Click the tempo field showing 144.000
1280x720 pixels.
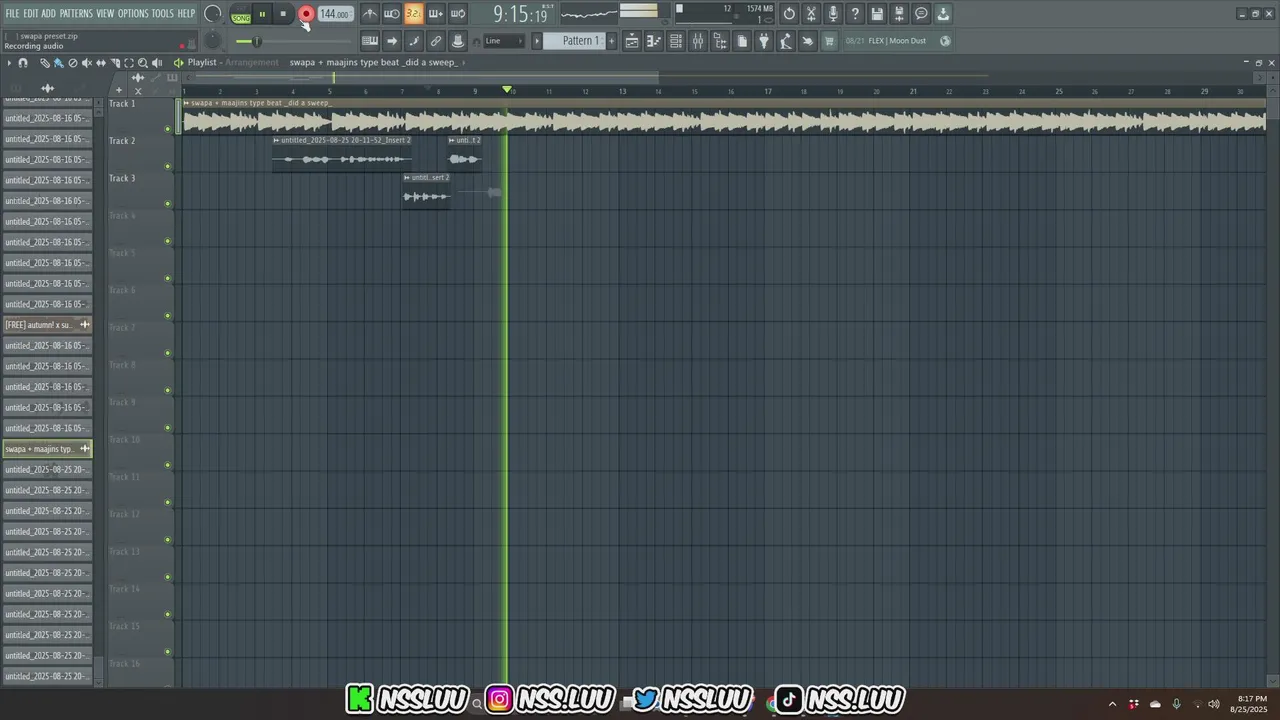(335, 14)
